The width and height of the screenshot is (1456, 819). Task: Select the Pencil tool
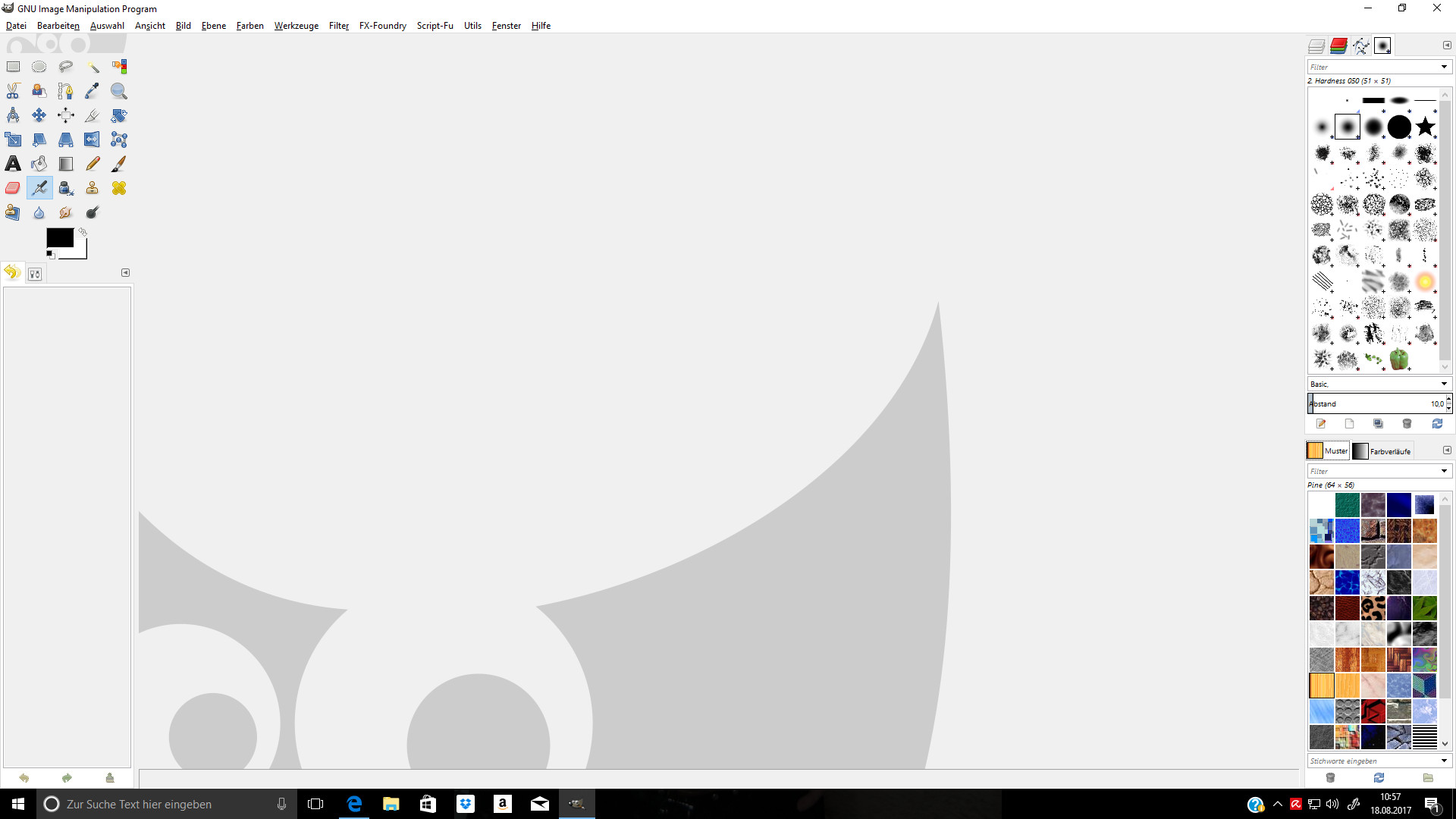[x=93, y=164]
